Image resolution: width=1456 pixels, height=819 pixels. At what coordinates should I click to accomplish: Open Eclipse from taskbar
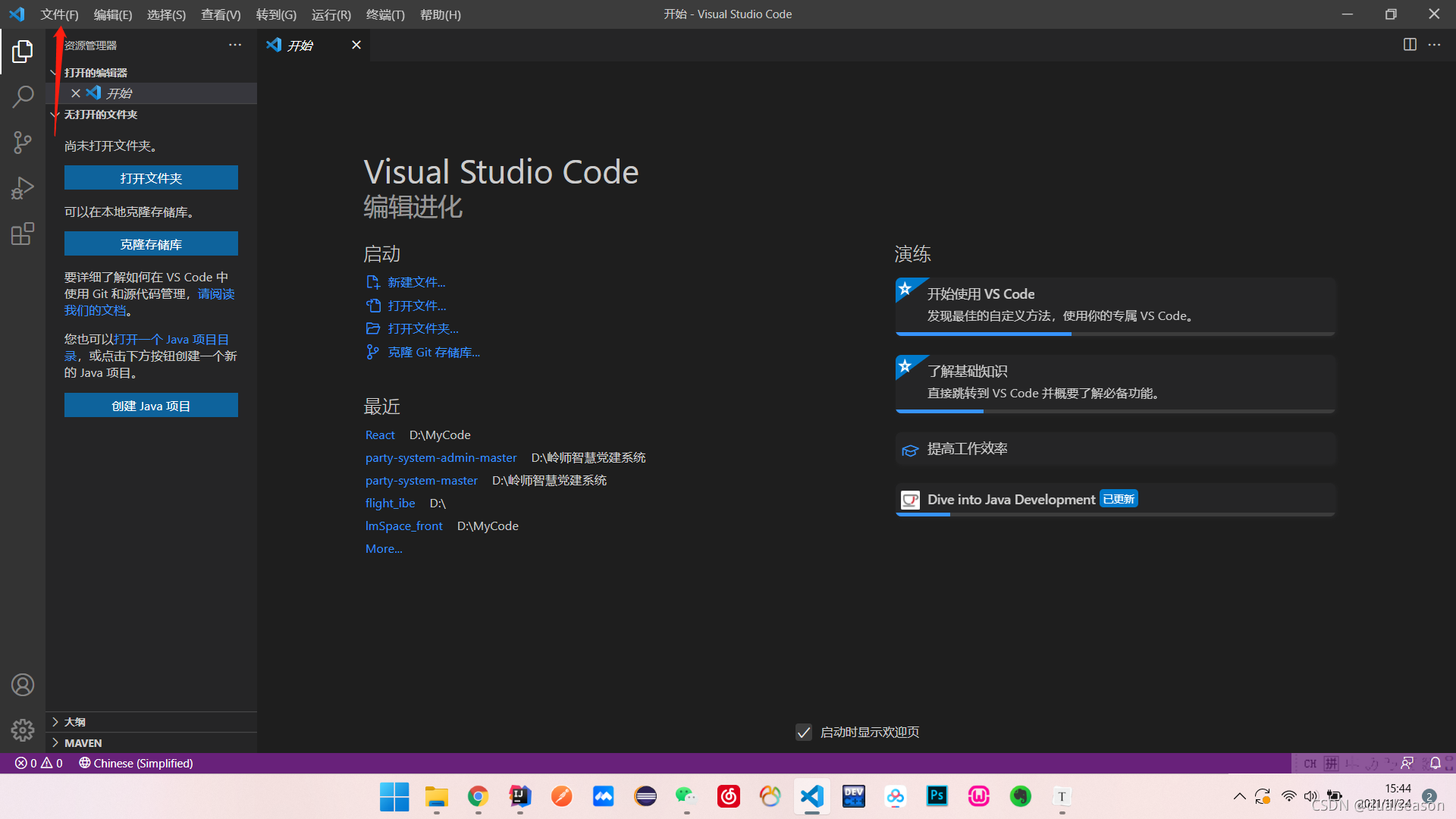point(645,796)
